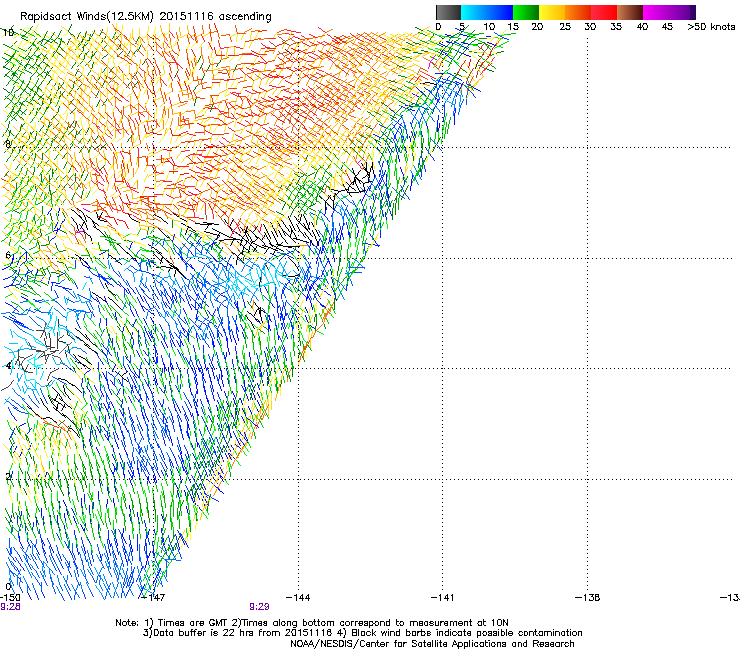Click the NOAA/NESDIS credit line
The width and height of the screenshot is (740, 650).
click(432, 644)
